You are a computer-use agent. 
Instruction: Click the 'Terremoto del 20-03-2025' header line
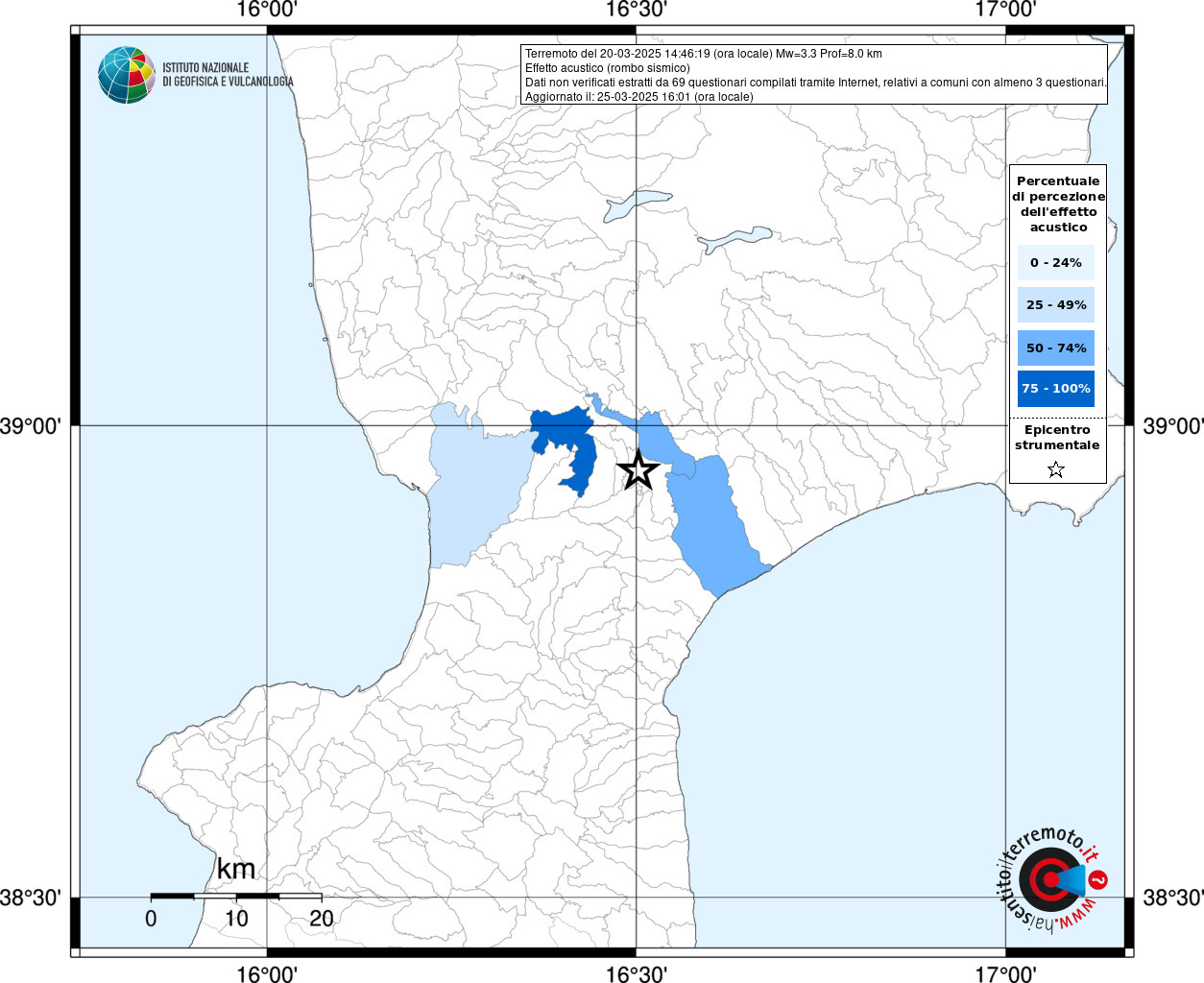(x=703, y=54)
